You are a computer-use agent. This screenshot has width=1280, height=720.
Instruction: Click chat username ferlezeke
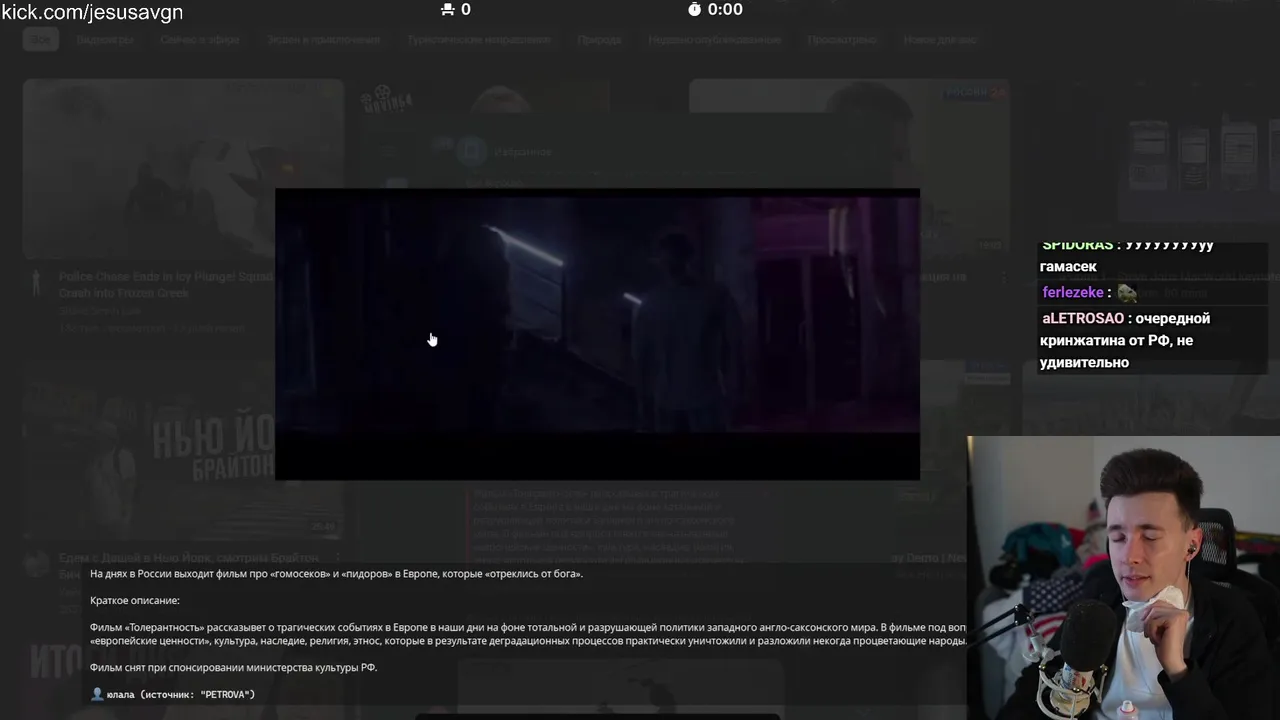(1073, 292)
